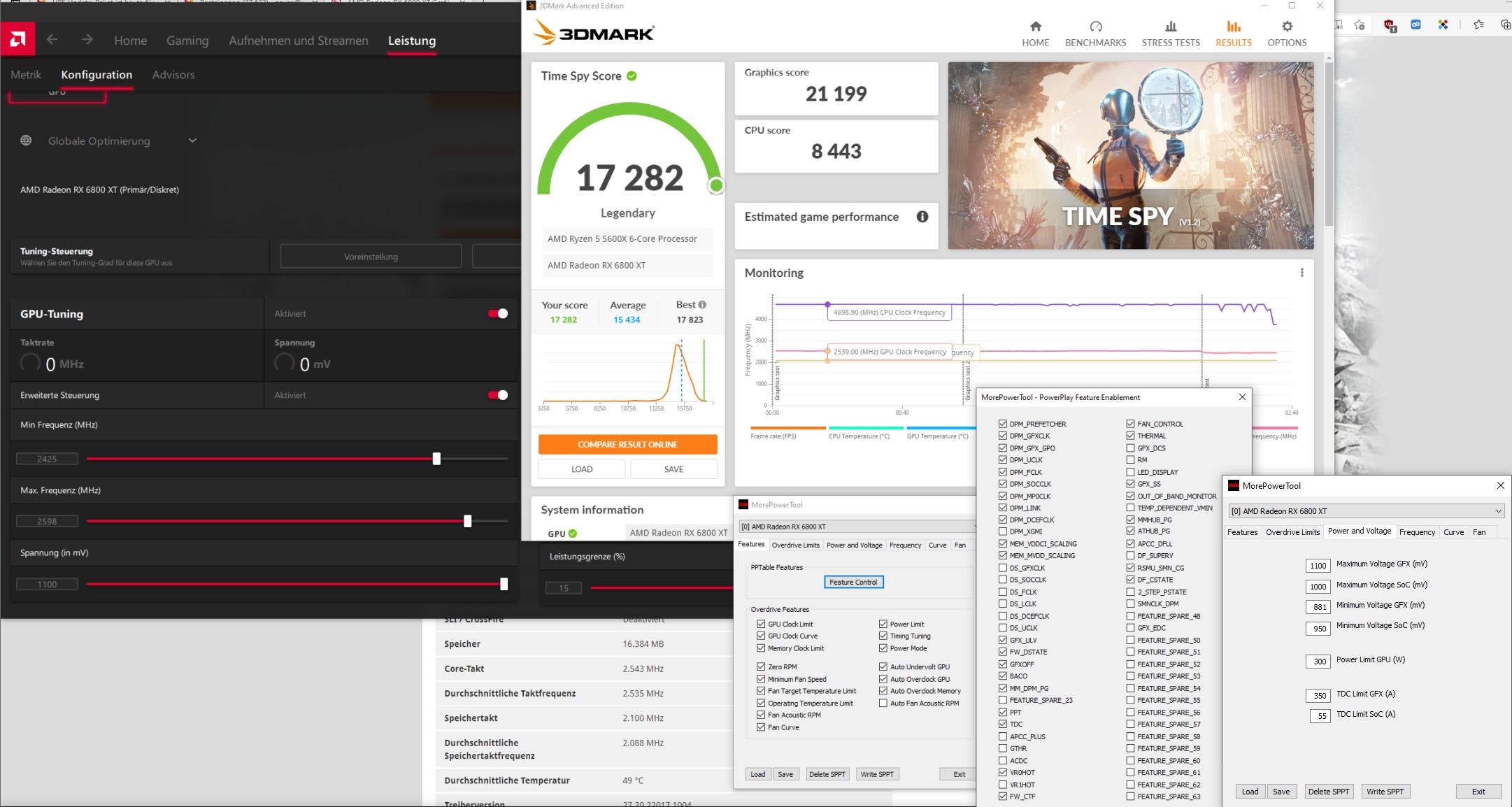The height and width of the screenshot is (807, 1512).
Task: Uncheck DPM_PREFETCHER in Feature Enablement
Action: 1003,424
